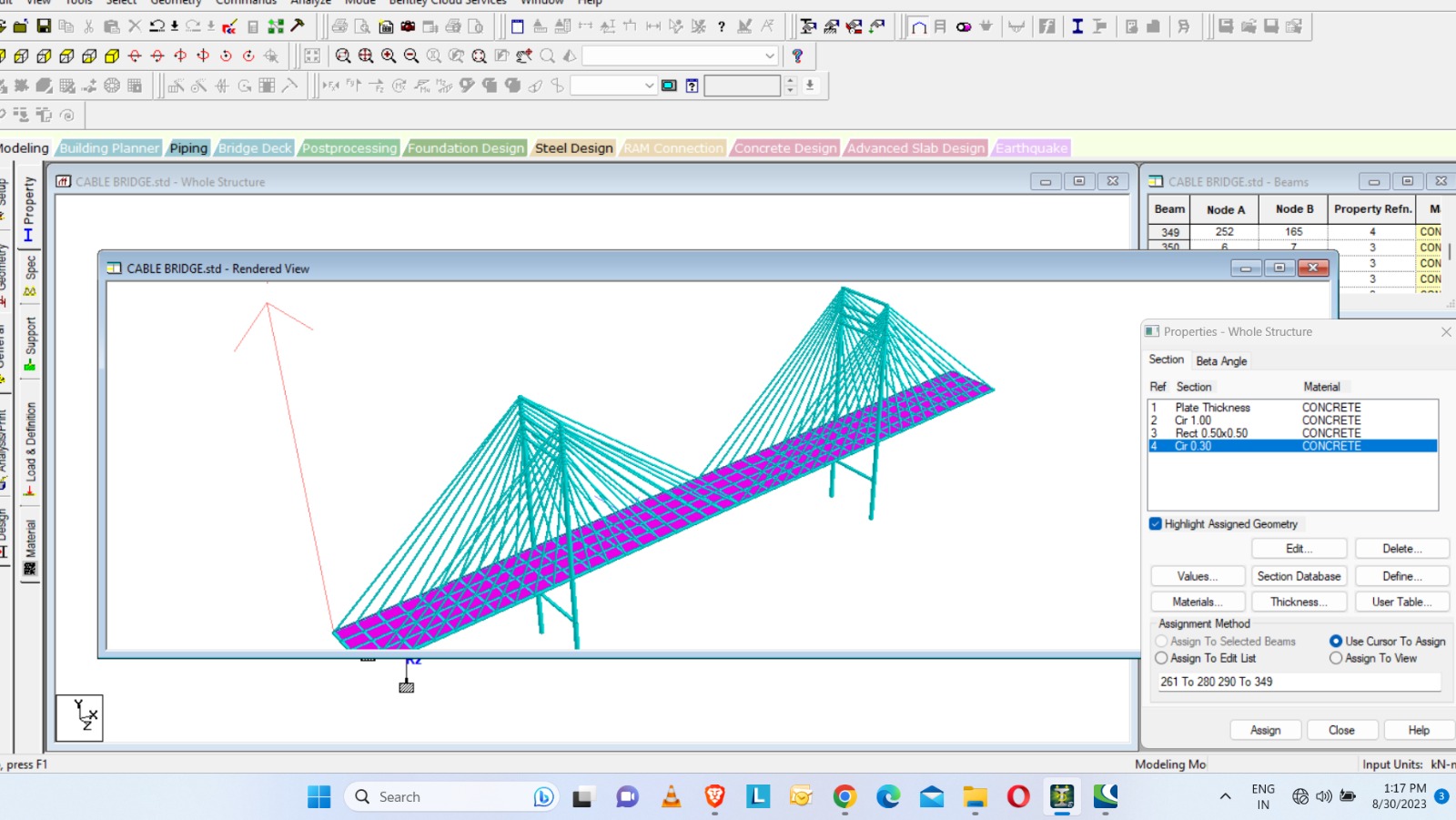Click the Section Database button
This screenshot has height=820, width=1456.
1299,576
